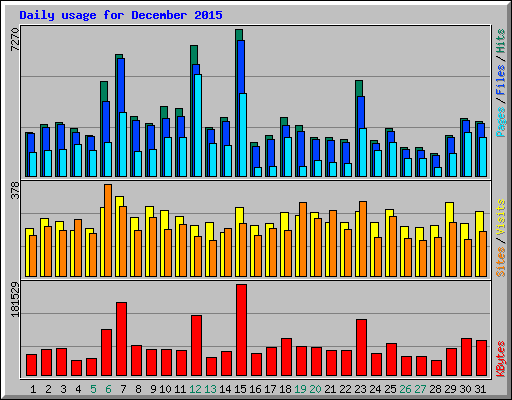Click the green day 12 weekend label

click(x=195, y=389)
